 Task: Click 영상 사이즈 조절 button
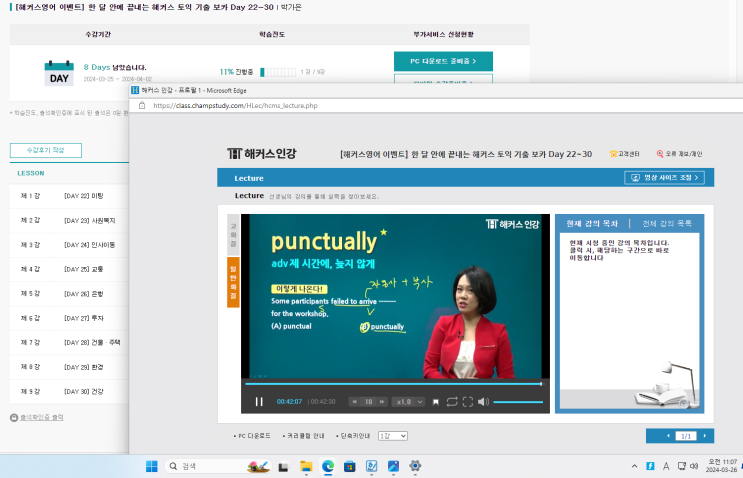664,178
